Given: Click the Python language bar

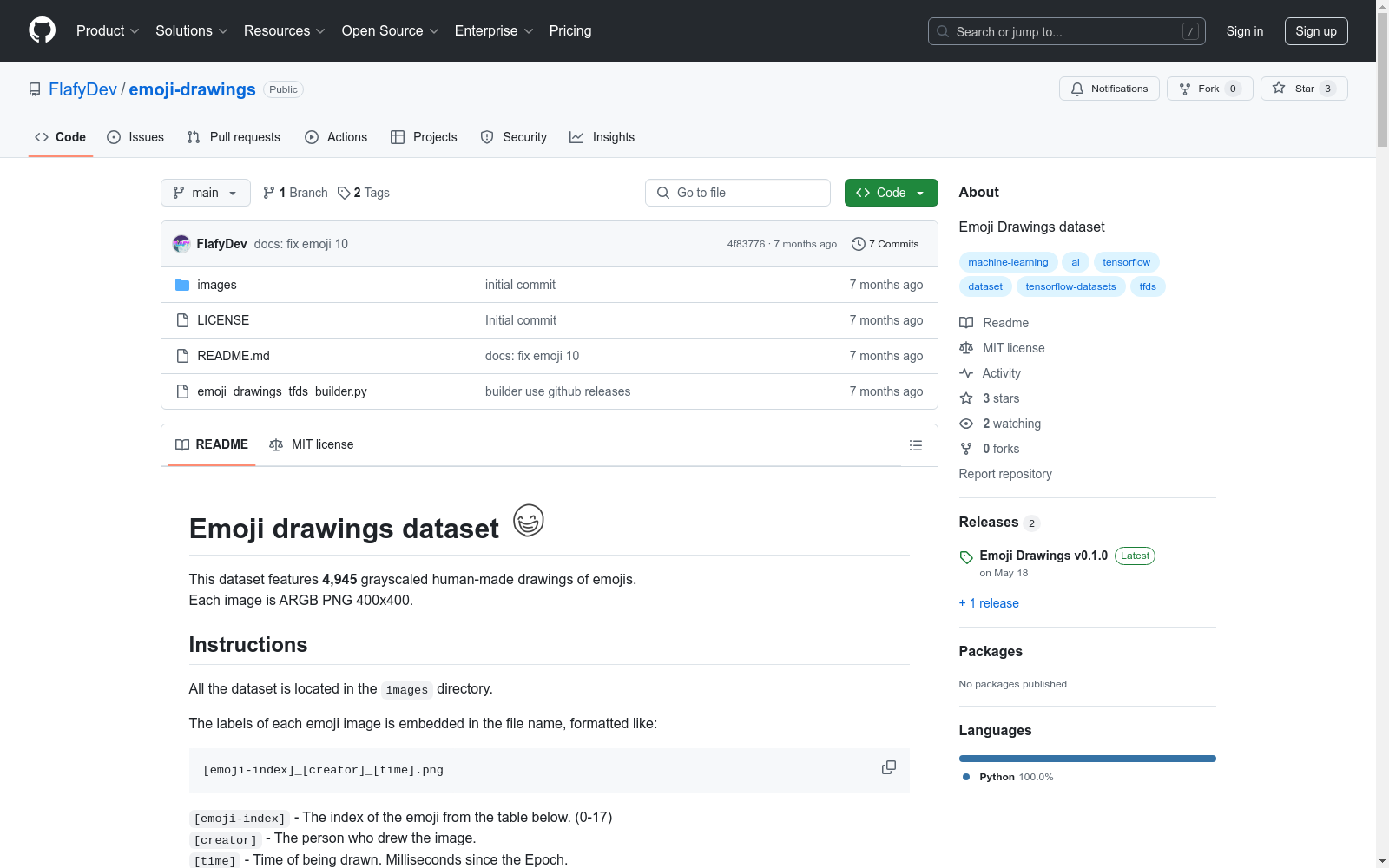Looking at the screenshot, I should (1088, 759).
